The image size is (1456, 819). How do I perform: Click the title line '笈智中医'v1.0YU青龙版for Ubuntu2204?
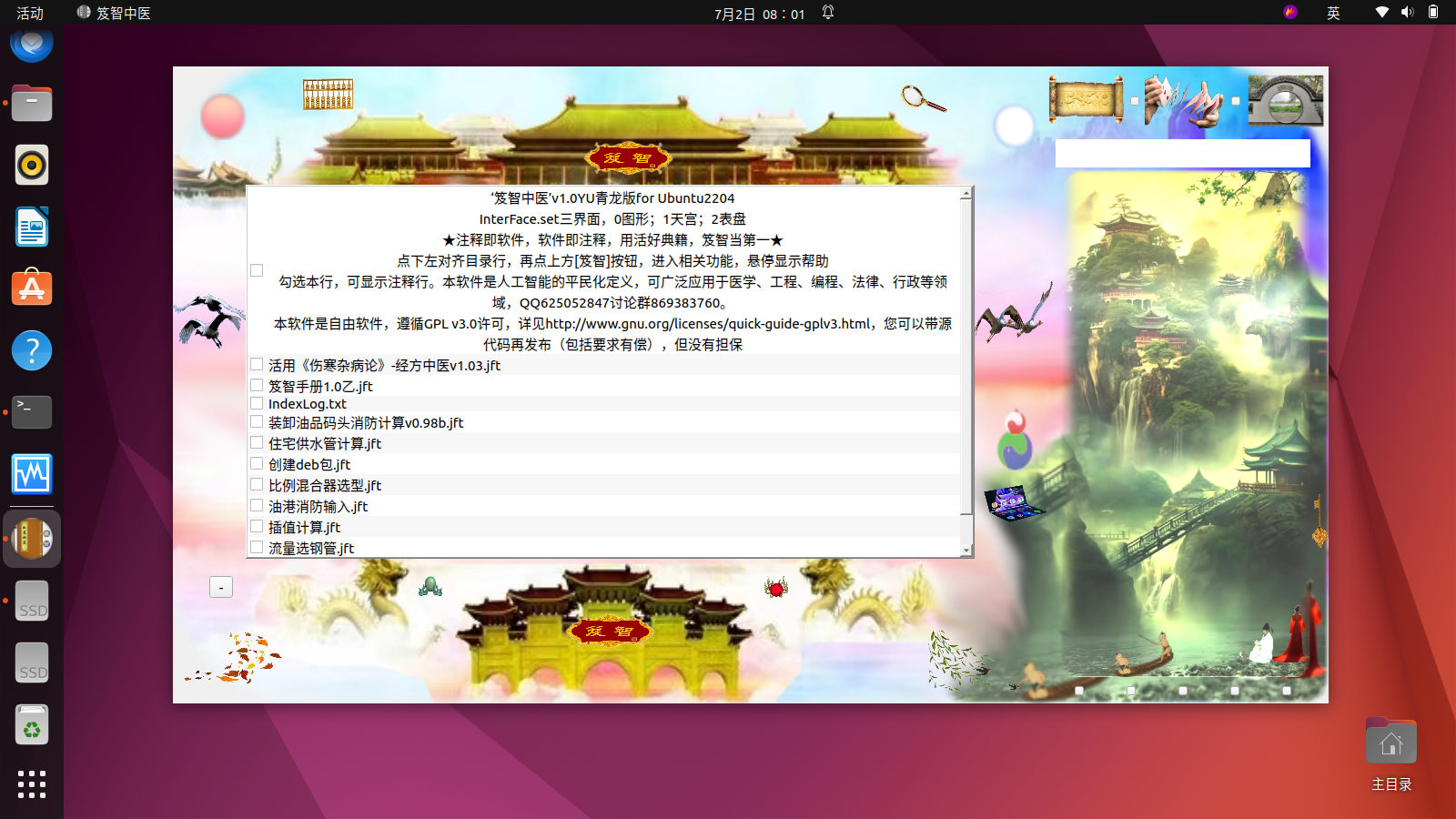tap(612, 198)
